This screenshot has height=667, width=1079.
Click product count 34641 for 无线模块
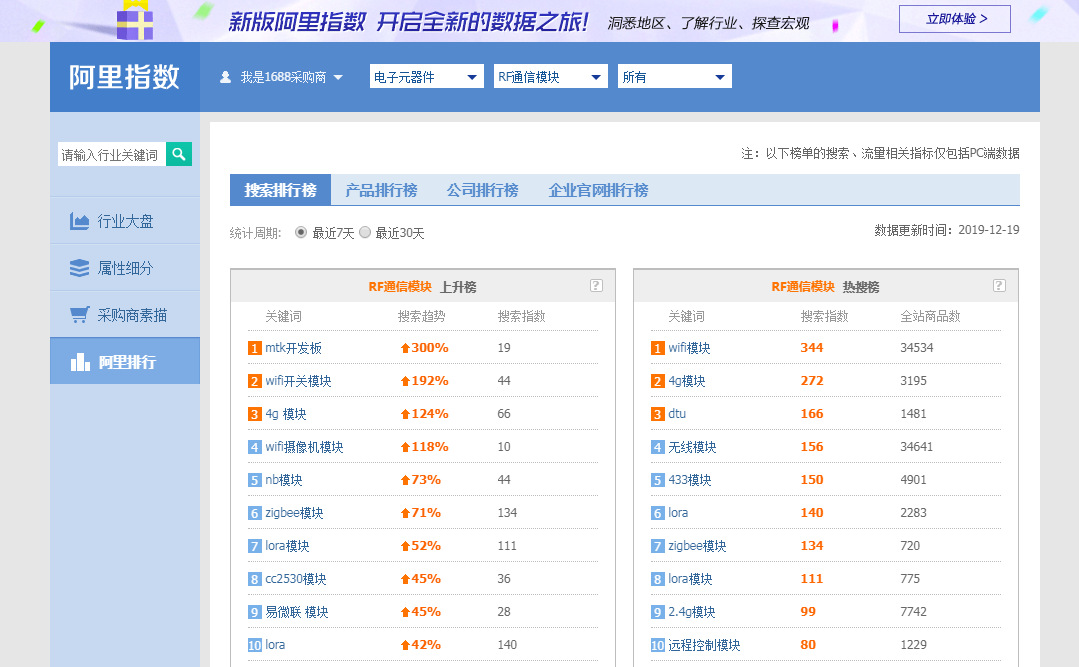point(917,447)
